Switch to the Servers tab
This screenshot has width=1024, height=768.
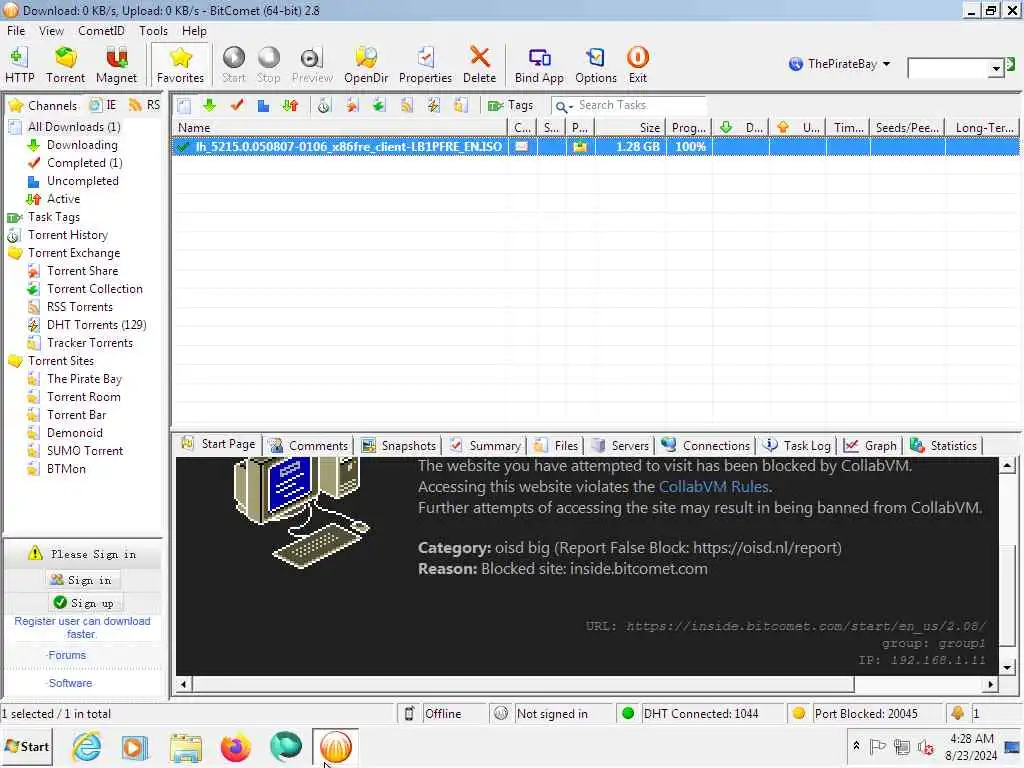(x=620, y=445)
